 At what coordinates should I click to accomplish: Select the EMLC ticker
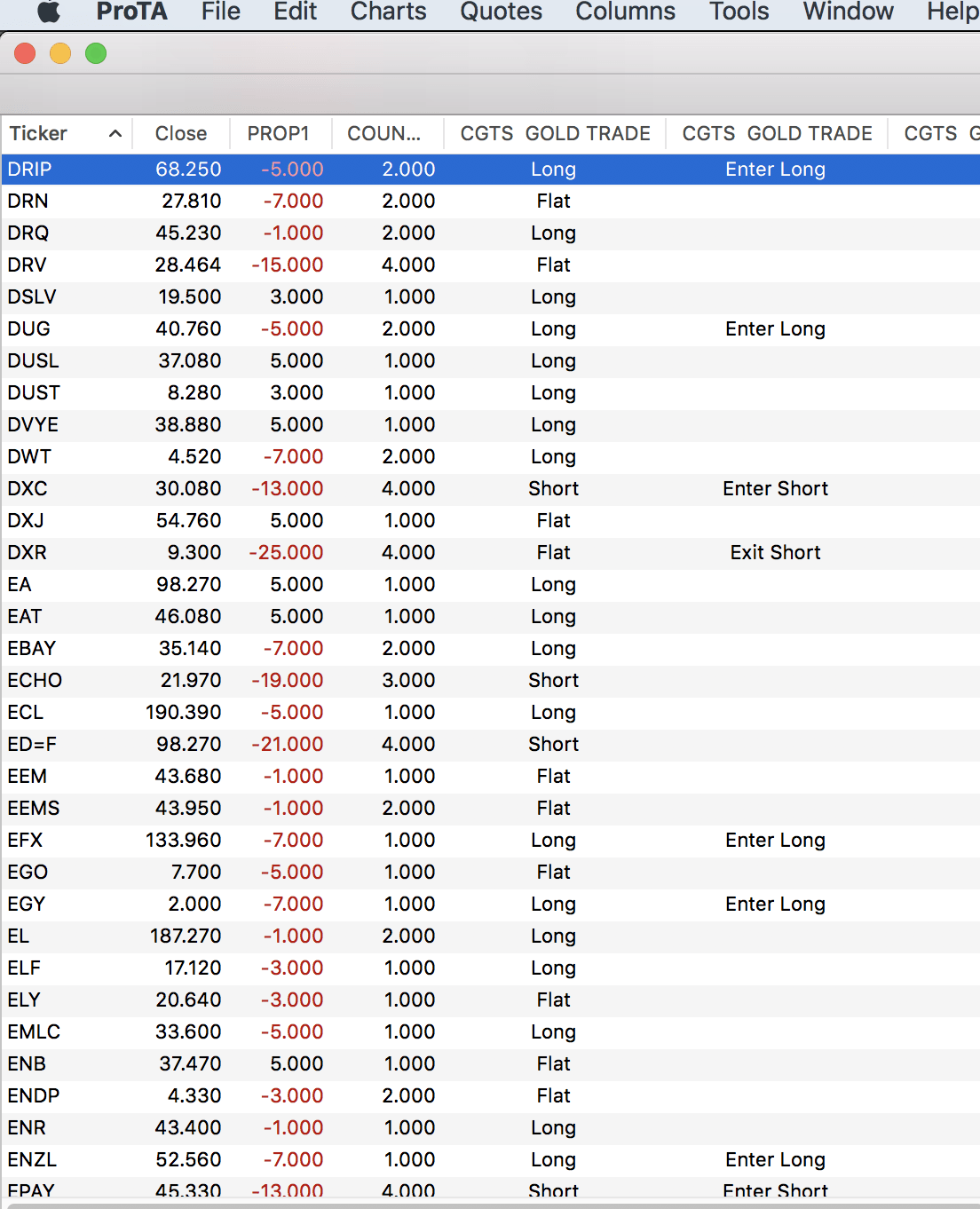pyautogui.click(x=34, y=1032)
